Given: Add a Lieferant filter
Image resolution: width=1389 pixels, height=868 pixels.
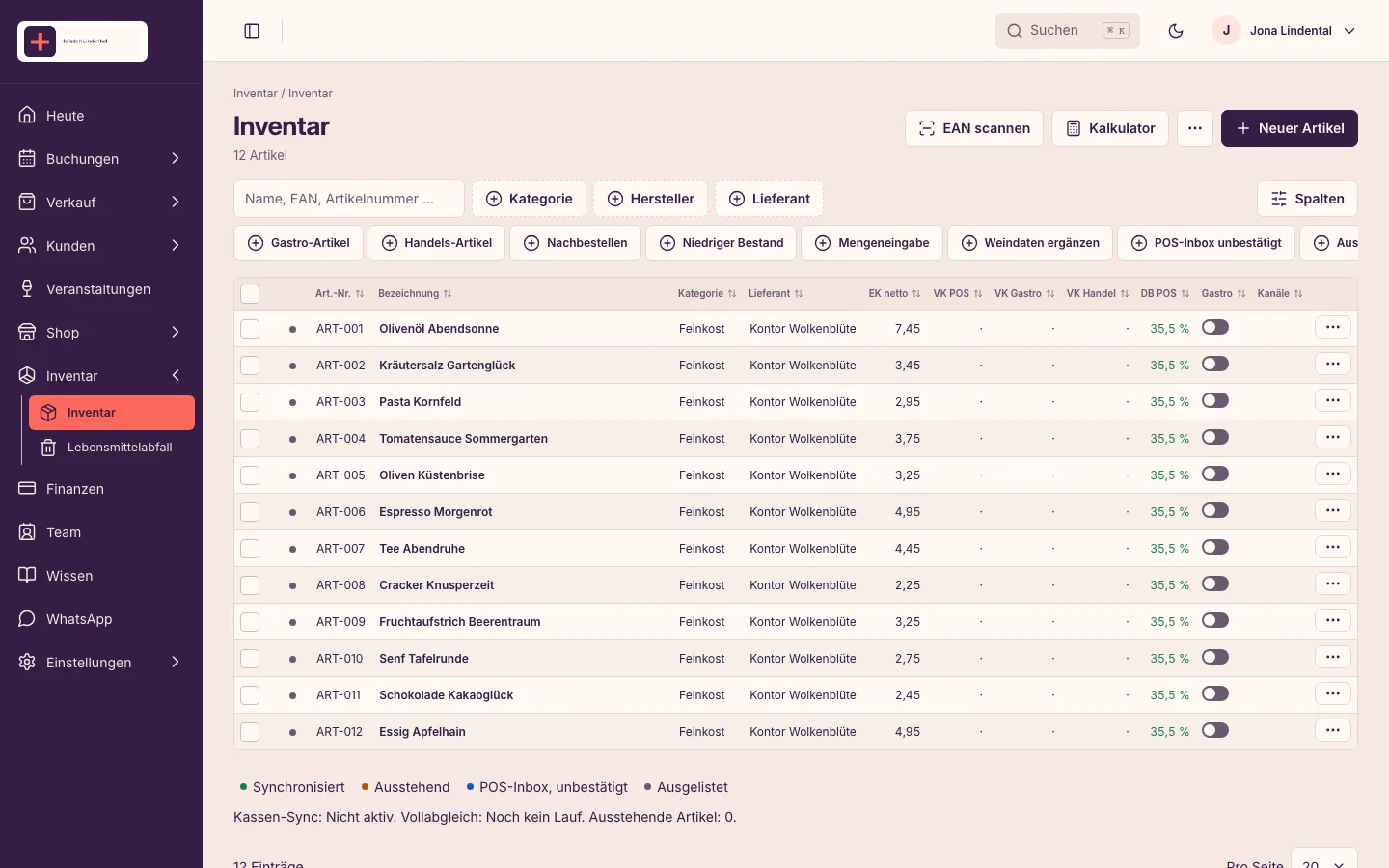Looking at the screenshot, I should click(x=770, y=199).
